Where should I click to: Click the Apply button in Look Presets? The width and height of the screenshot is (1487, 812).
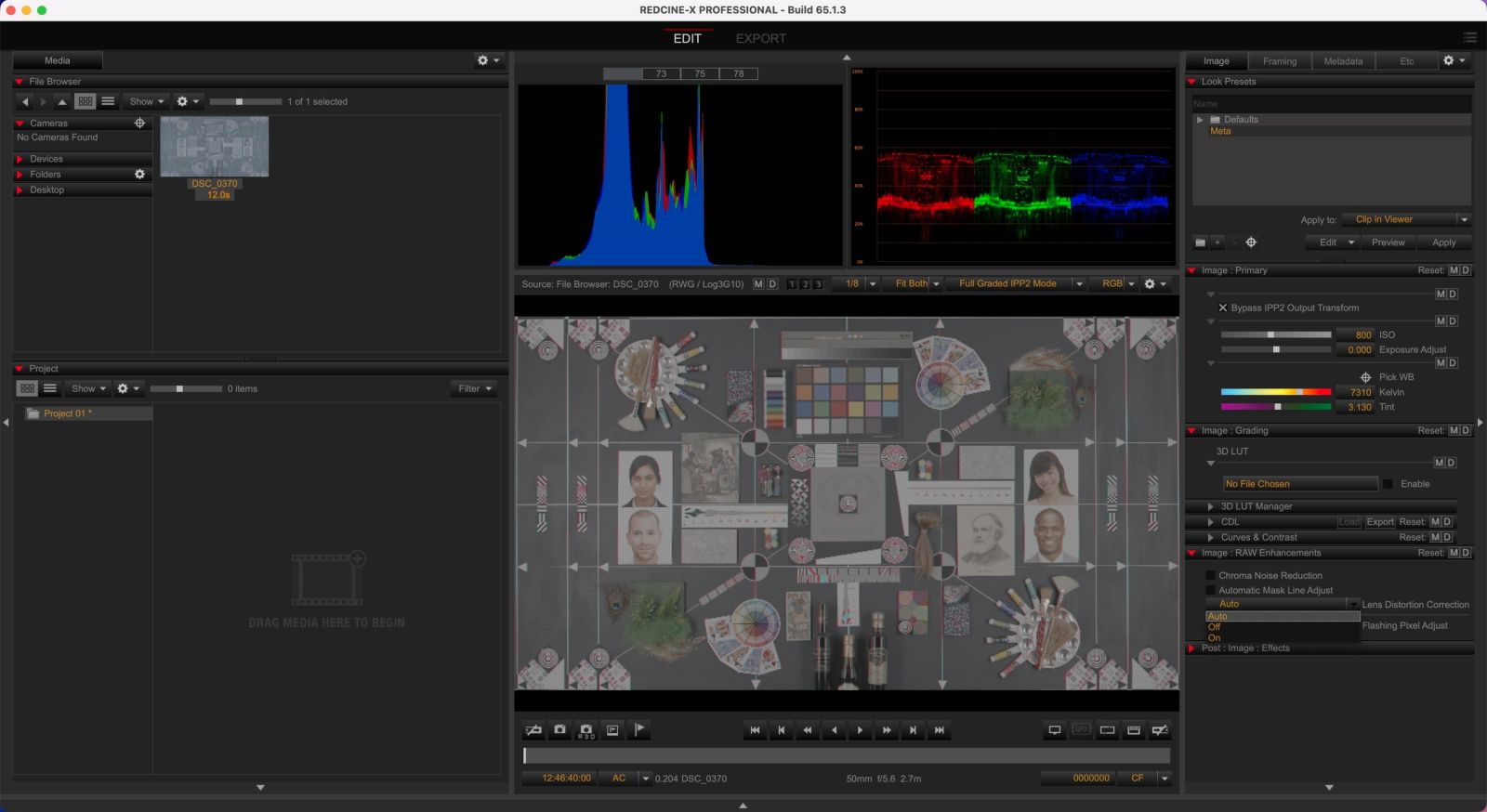tap(1443, 242)
